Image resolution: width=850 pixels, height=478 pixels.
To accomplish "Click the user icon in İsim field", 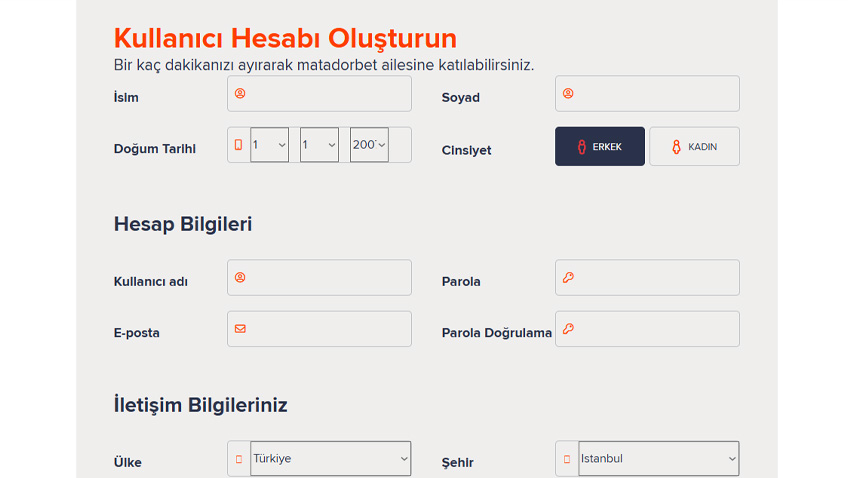I will (x=240, y=93).
